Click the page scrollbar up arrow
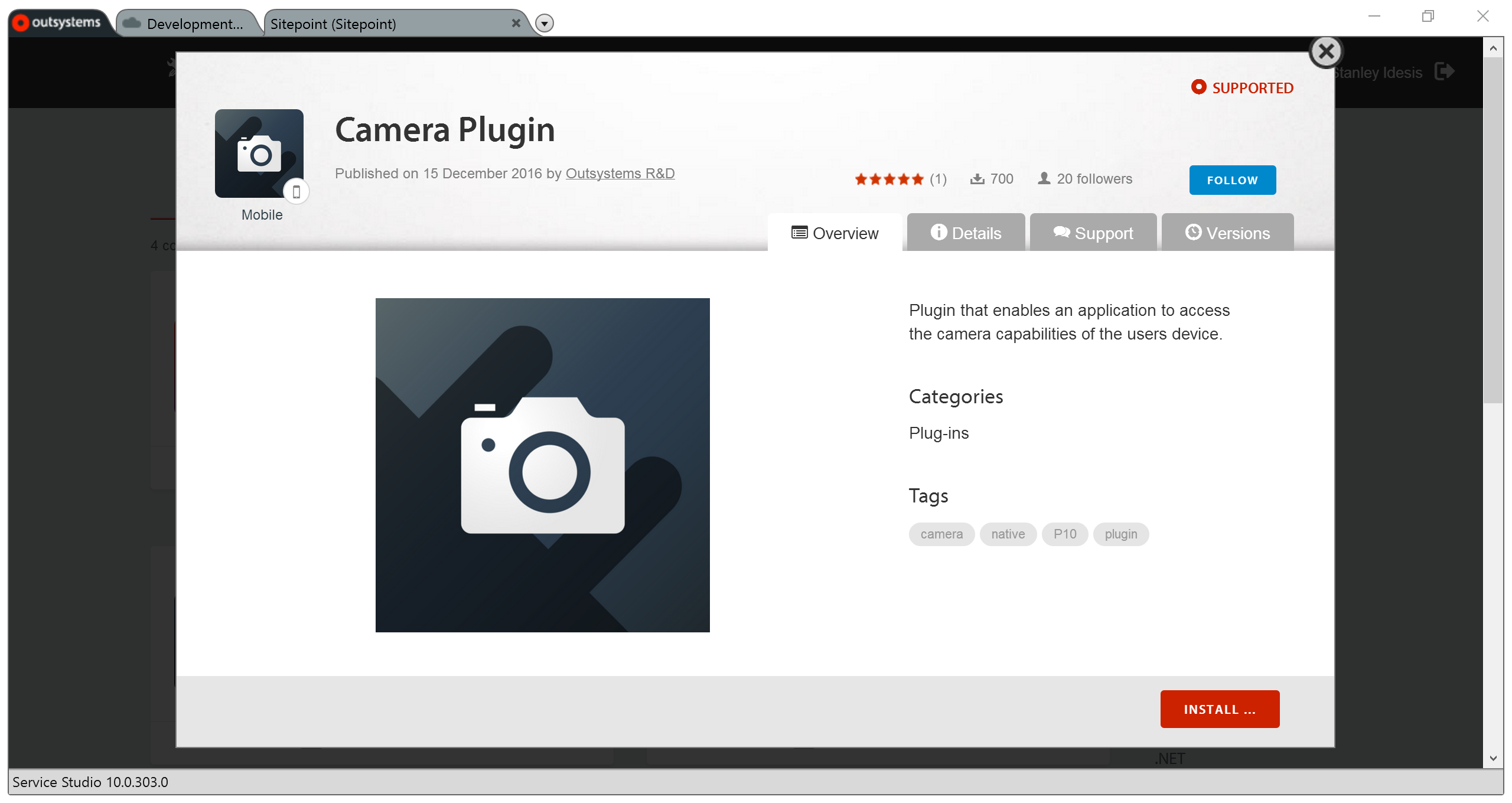The width and height of the screenshot is (1512, 803). [1493, 48]
